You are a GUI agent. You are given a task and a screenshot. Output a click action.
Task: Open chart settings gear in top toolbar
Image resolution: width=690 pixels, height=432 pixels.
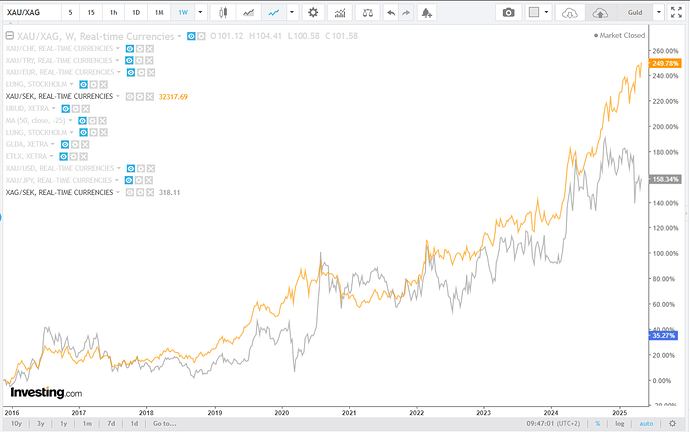click(x=313, y=12)
